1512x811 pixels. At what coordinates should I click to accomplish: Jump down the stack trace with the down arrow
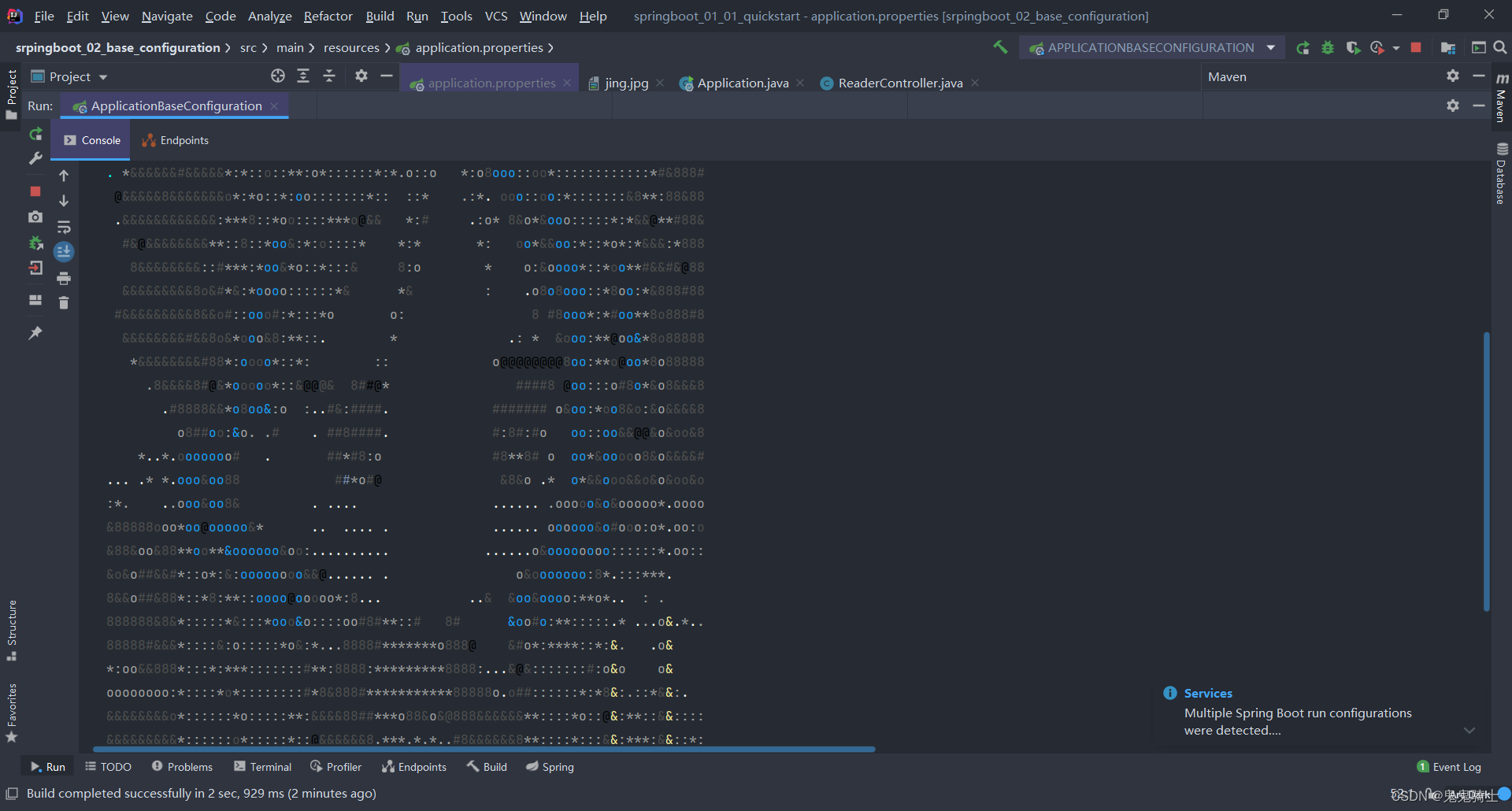click(x=64, y=201)
